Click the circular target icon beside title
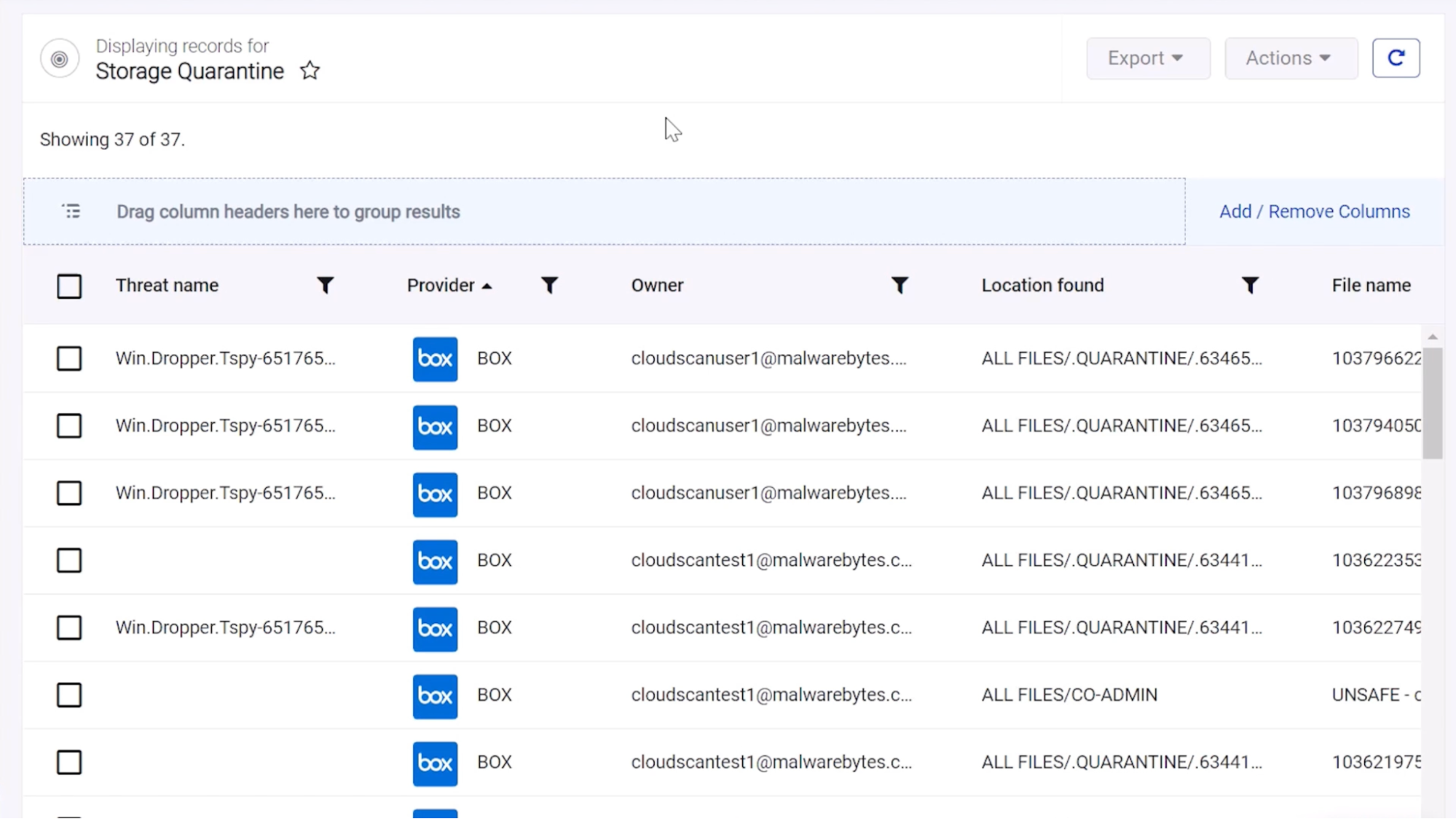The height and width of the screenshot is (819, 1456). coord(60,58)
